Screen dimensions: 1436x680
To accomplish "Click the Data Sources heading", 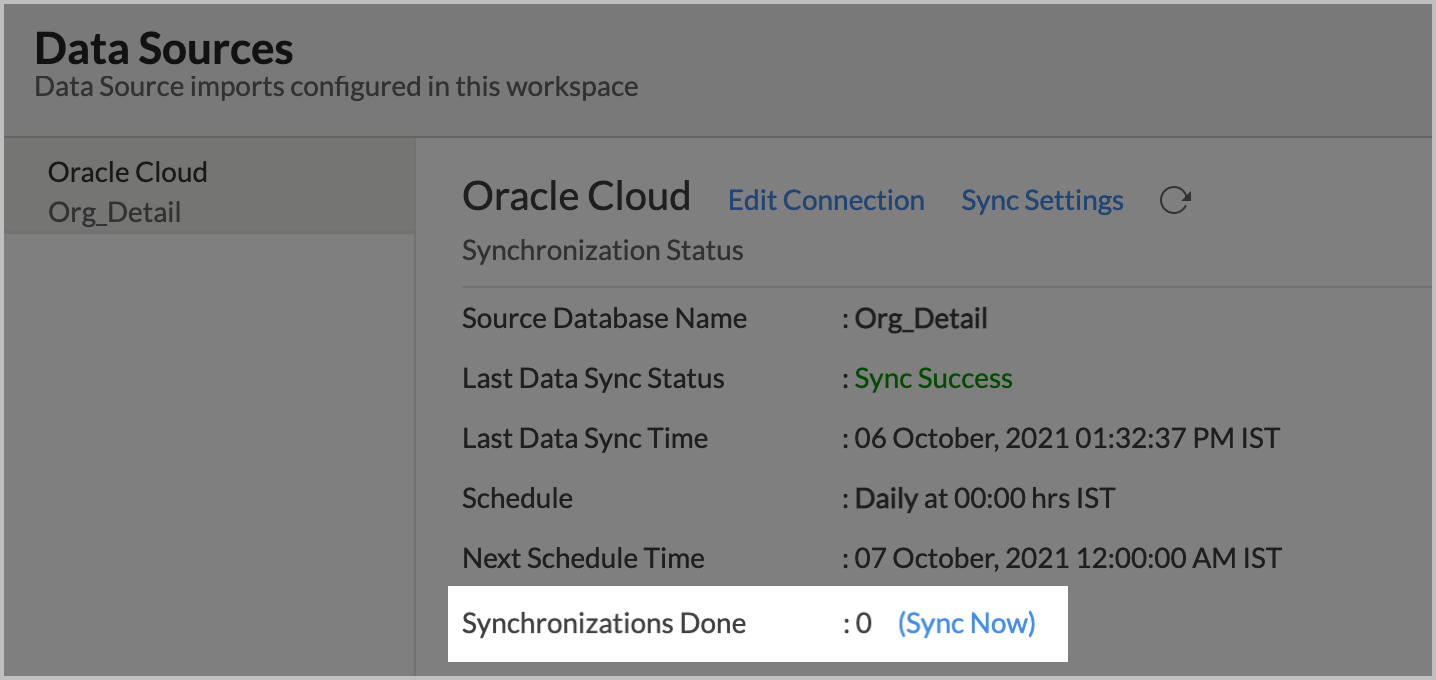I will point(164,48).
